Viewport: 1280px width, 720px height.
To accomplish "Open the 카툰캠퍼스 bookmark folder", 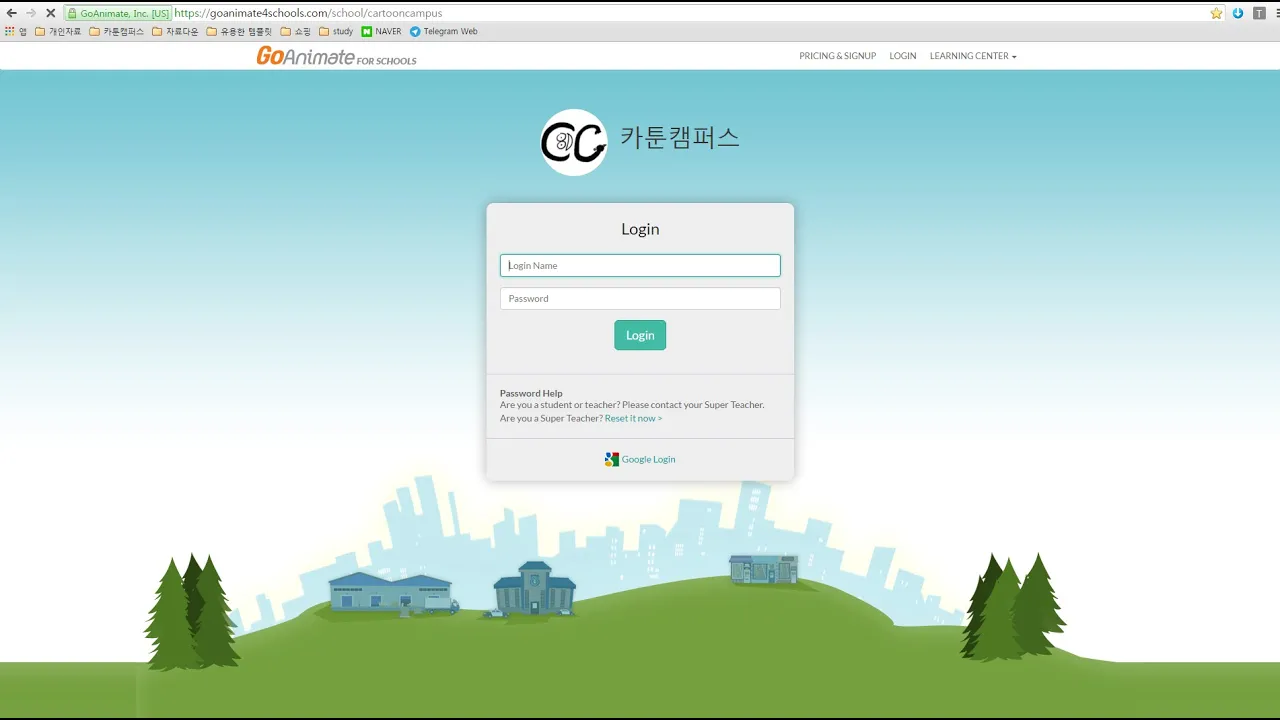I will (x=117, y=31).
